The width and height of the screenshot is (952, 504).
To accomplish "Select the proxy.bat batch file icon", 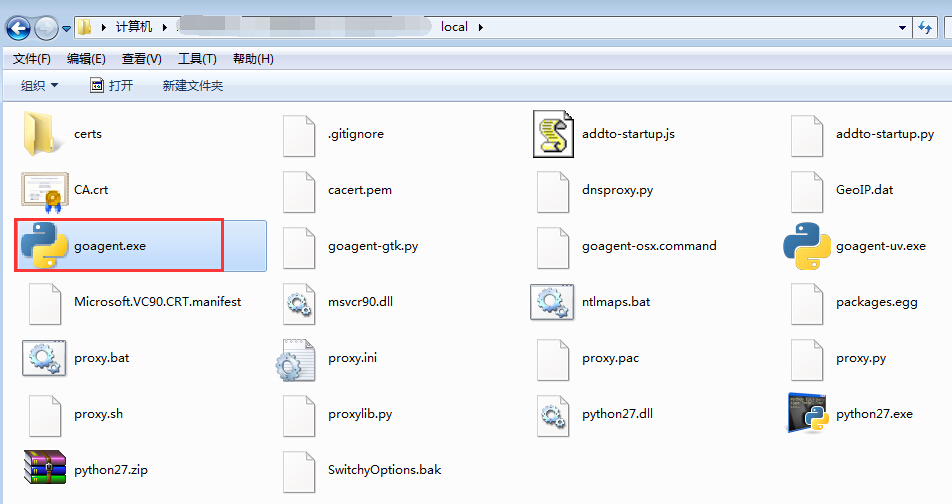I will click(44, 358).
